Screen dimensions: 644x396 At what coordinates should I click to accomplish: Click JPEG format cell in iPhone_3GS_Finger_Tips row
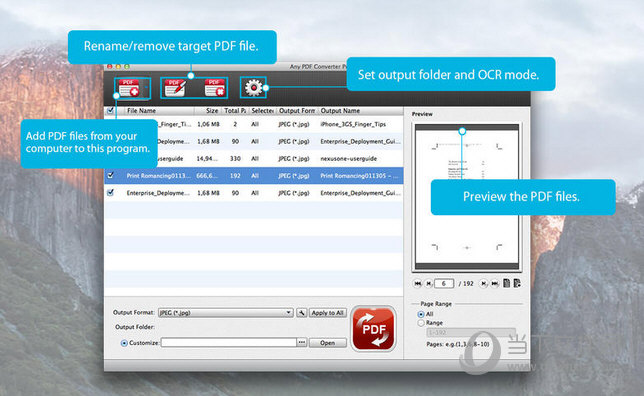tap(294, 124)
